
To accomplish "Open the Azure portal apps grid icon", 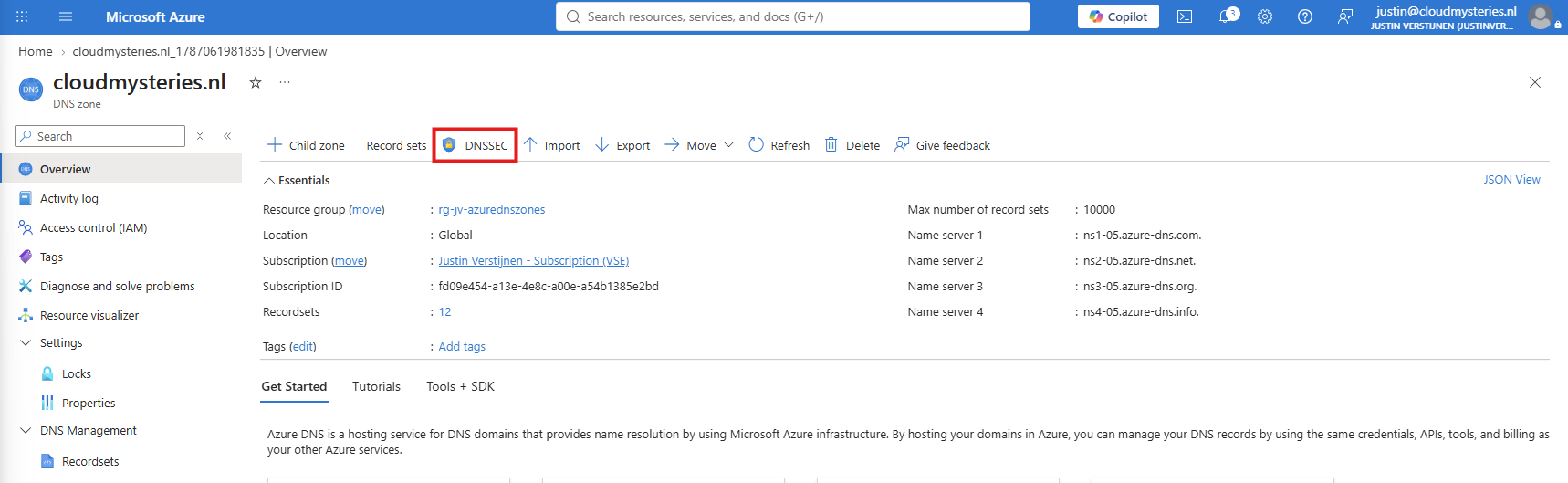I will click(x=22, y=16).
